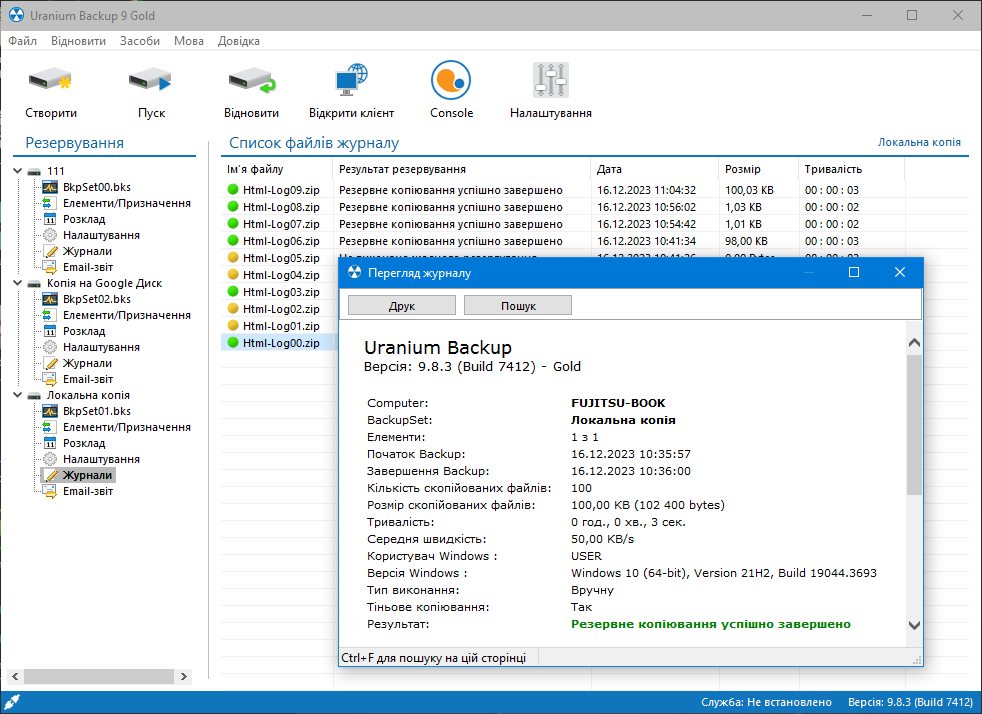Select Html-Log04.zip row

(281, 274)
